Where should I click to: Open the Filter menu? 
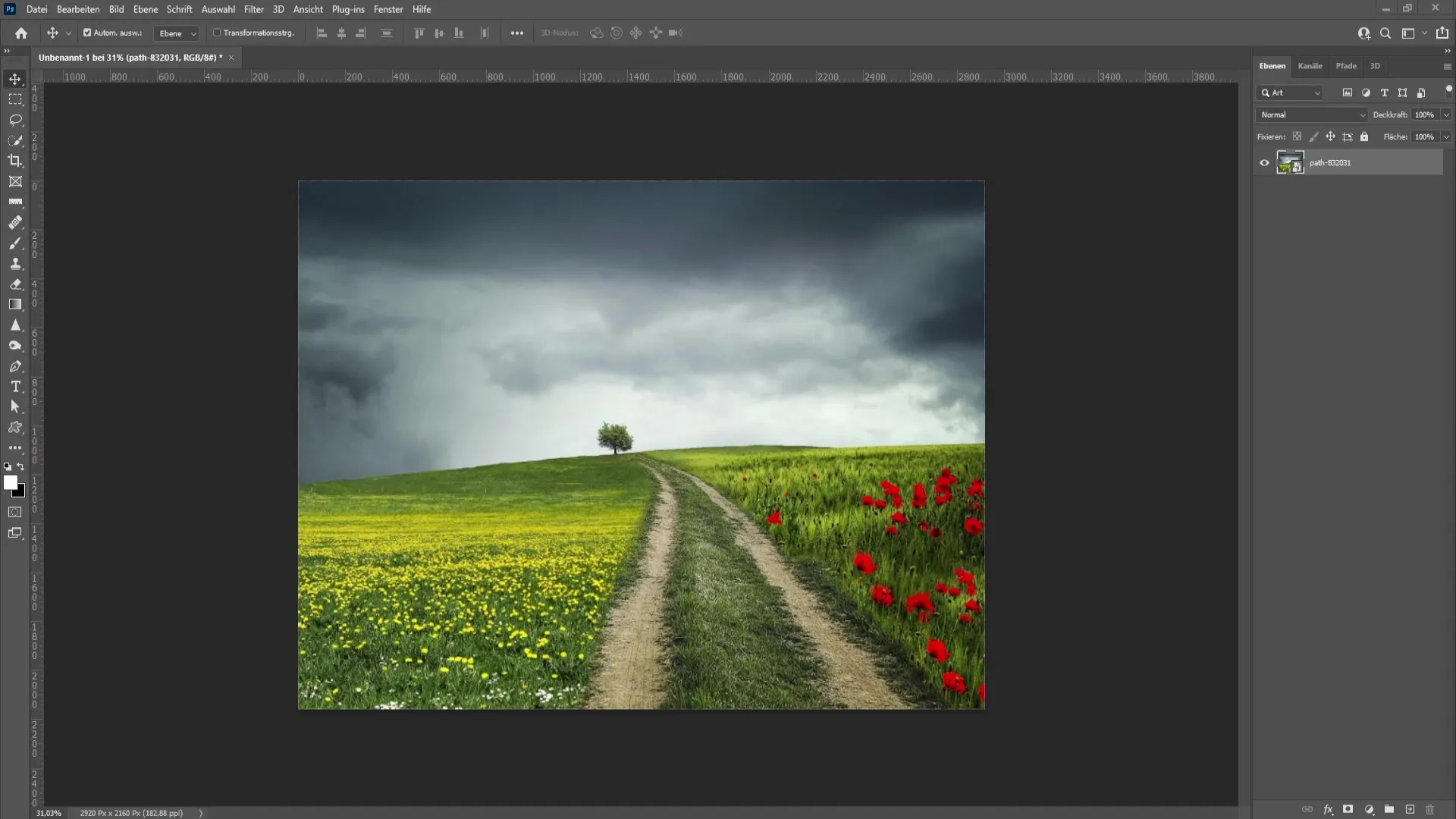pos(253,9)
